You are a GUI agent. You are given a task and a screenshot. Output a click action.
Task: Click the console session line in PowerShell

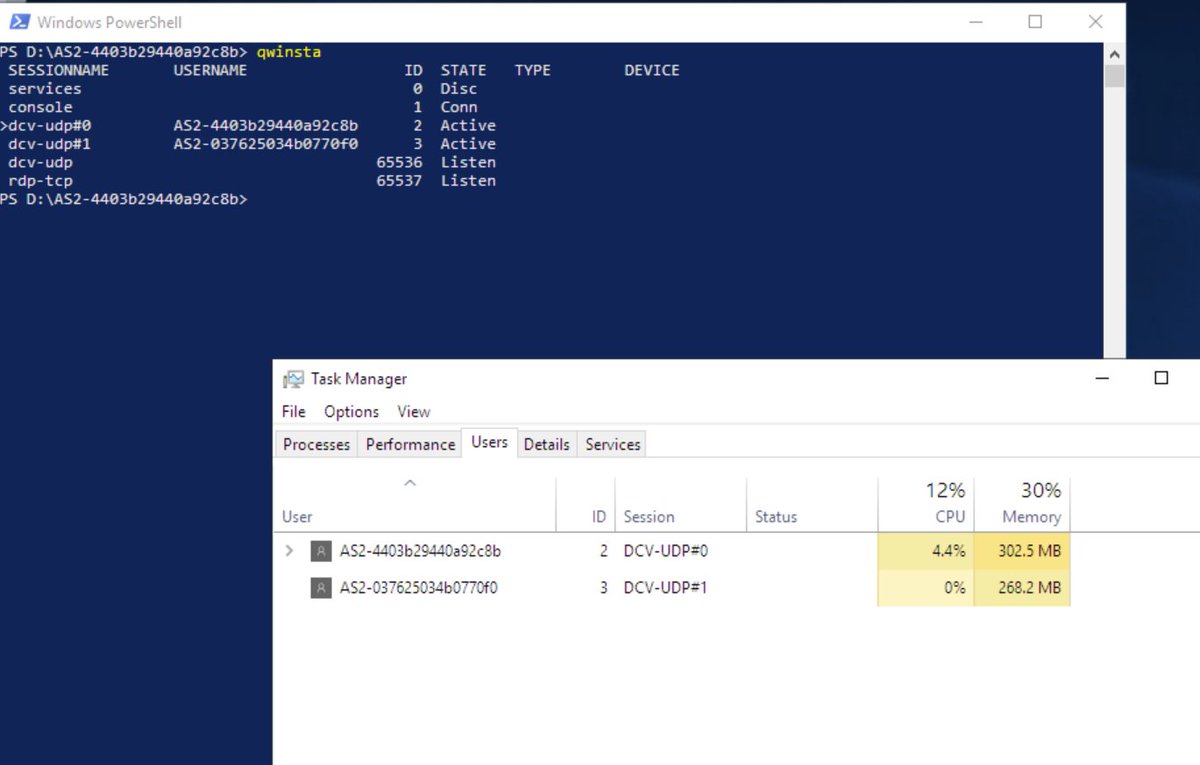click(243, 107)
